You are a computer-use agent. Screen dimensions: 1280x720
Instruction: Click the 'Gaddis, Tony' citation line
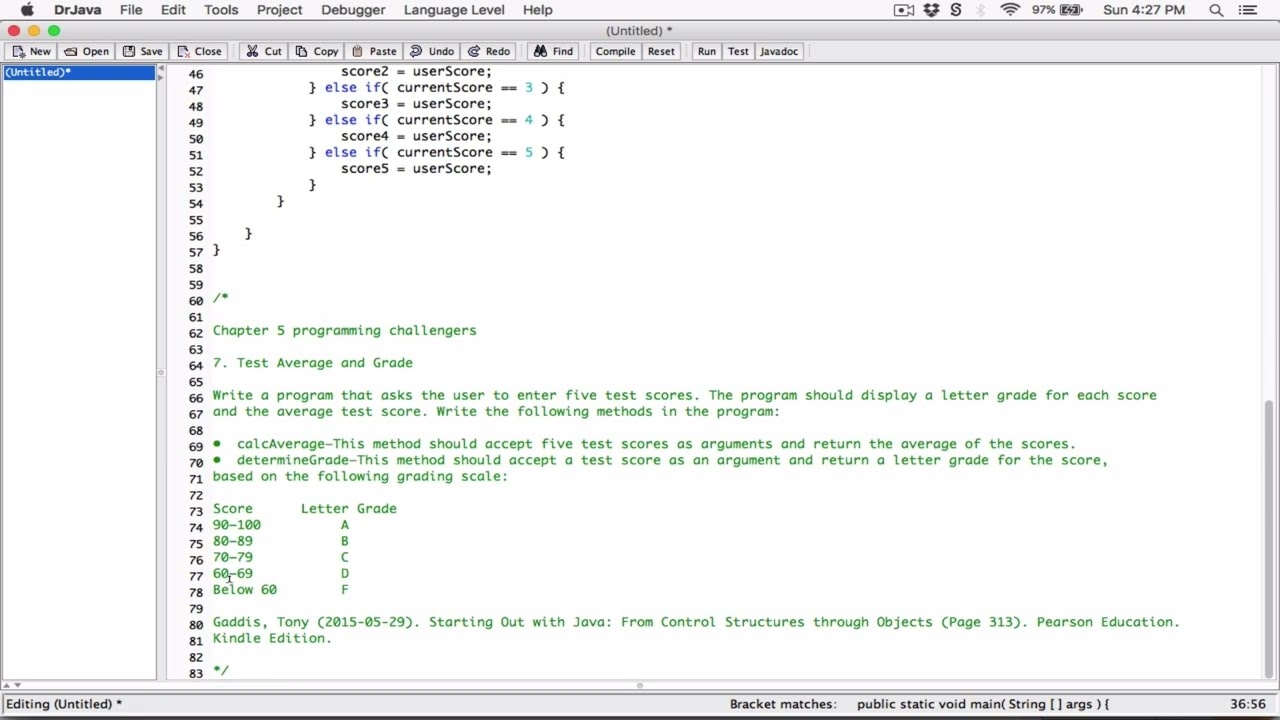tap(696, 622)
